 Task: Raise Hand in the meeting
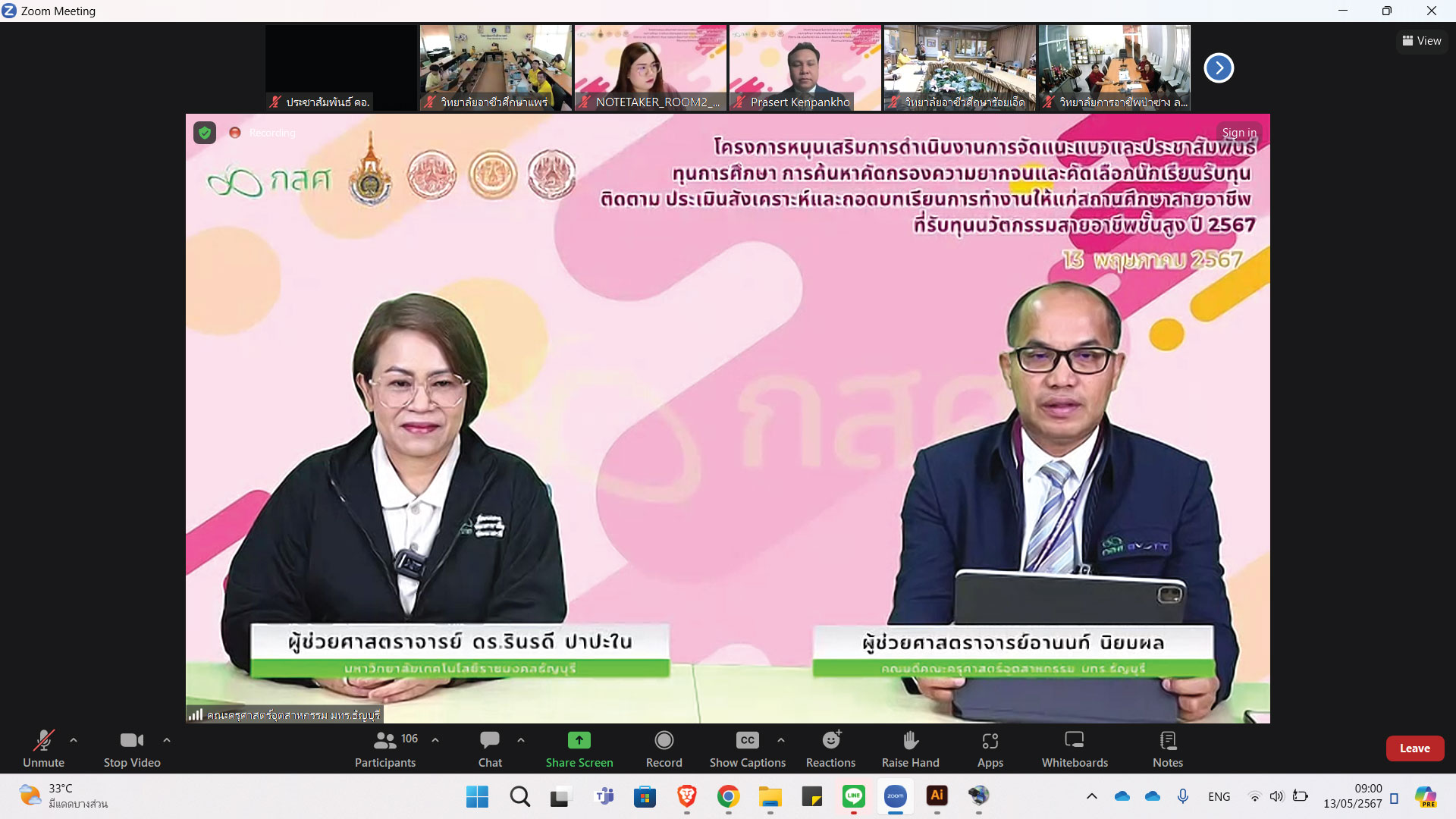click(910, 748)
